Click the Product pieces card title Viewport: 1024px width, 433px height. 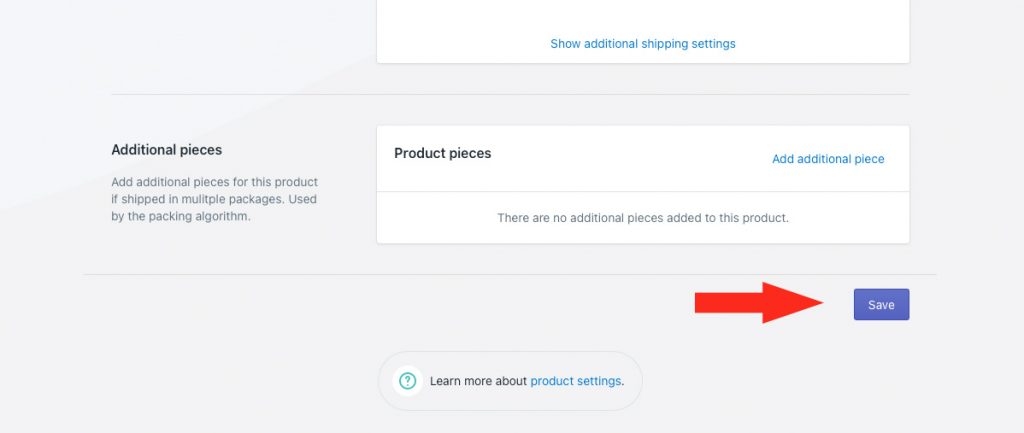click(443, 153)
